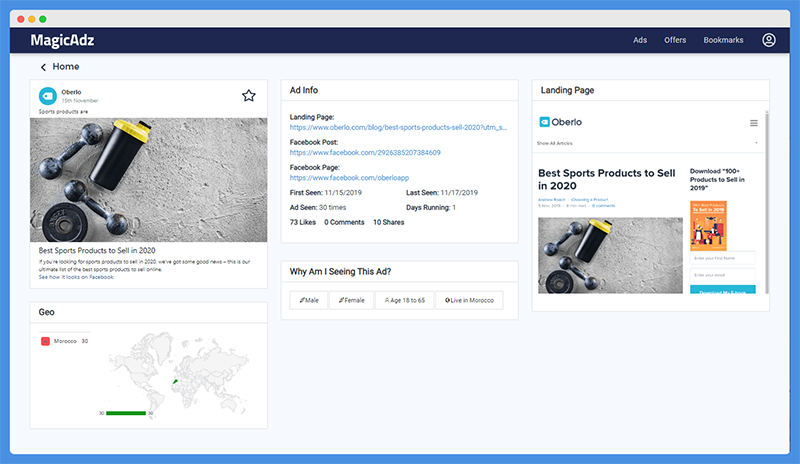Select the Male targeting tag
800x464 pixels.
[309, 300]
